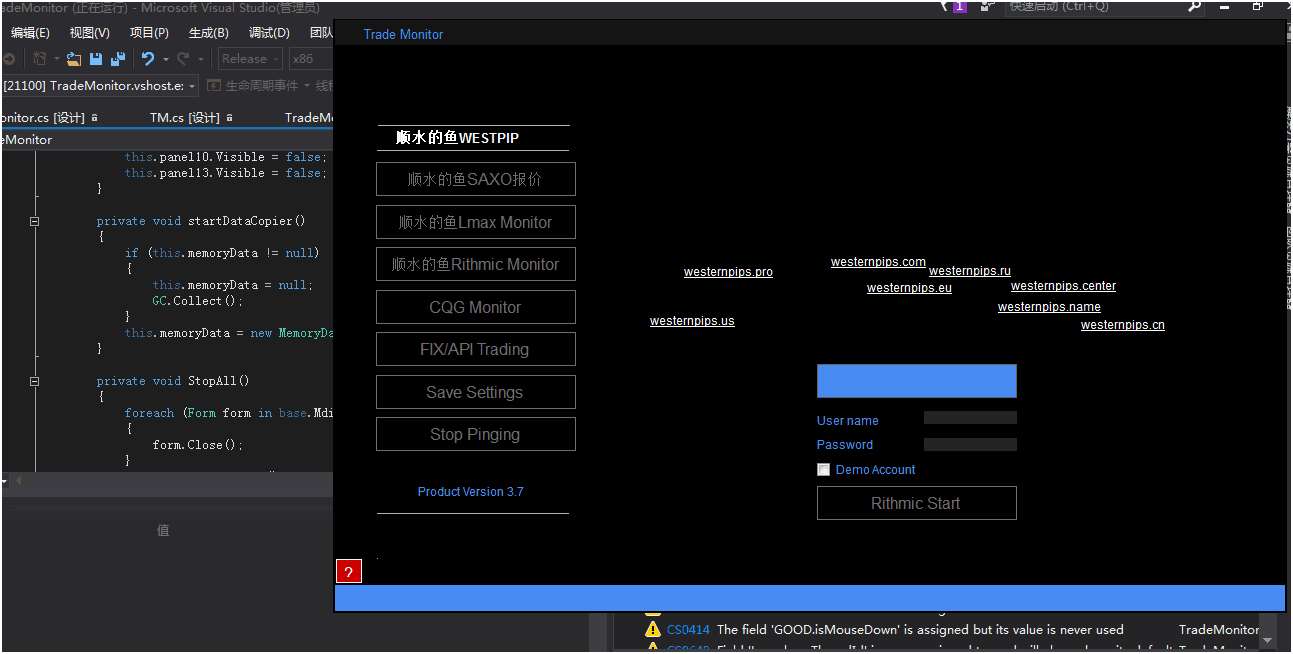Open westernpips.us link
This screenshot has height=654, width=1293.
pos(692,321)
